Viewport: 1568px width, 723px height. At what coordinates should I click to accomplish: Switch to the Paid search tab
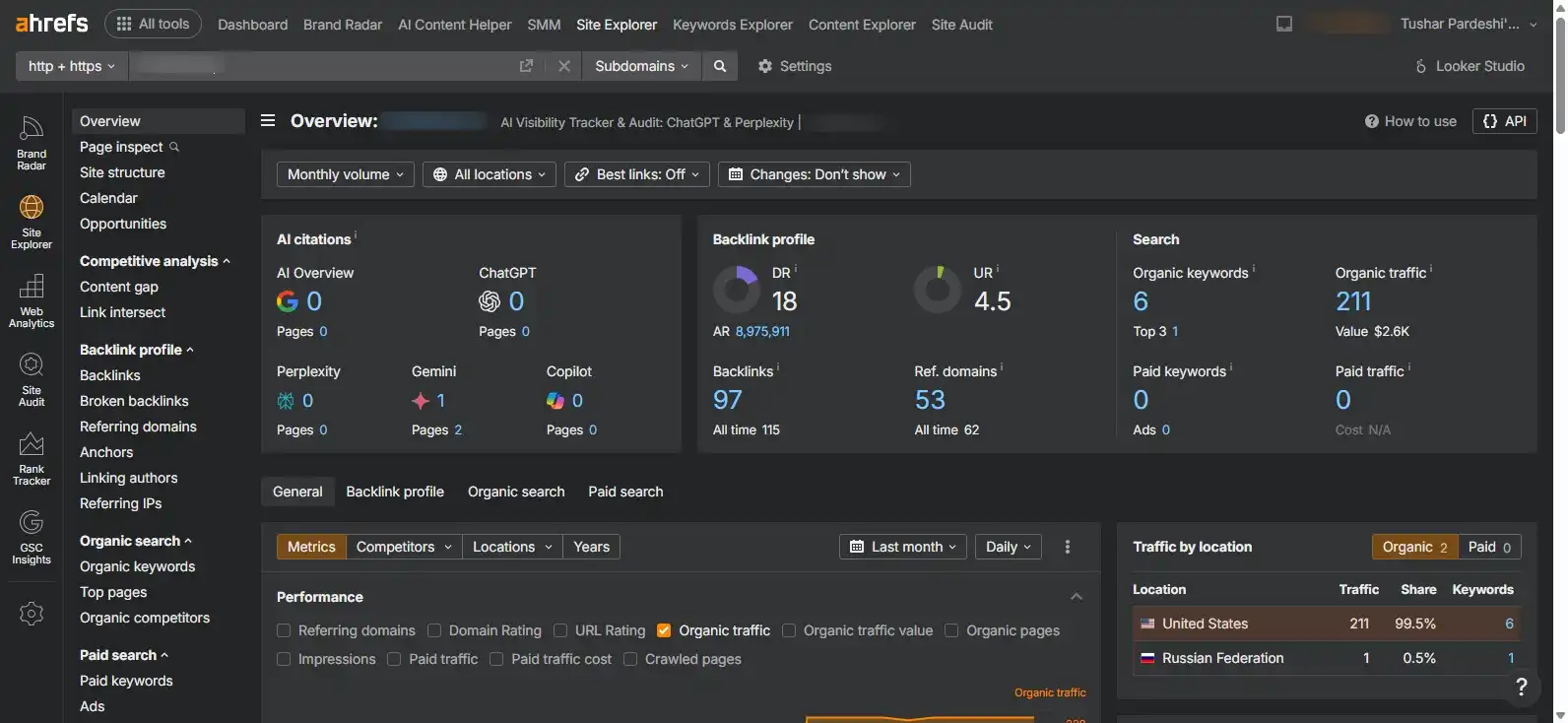[x=625, y=492]
